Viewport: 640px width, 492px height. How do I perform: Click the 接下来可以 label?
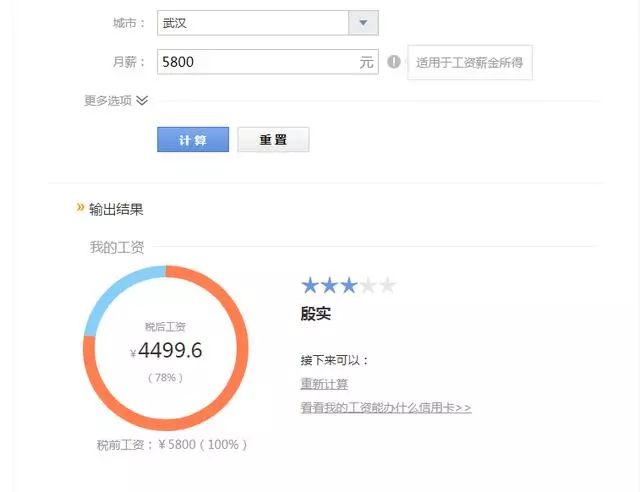tap(334, 361)
